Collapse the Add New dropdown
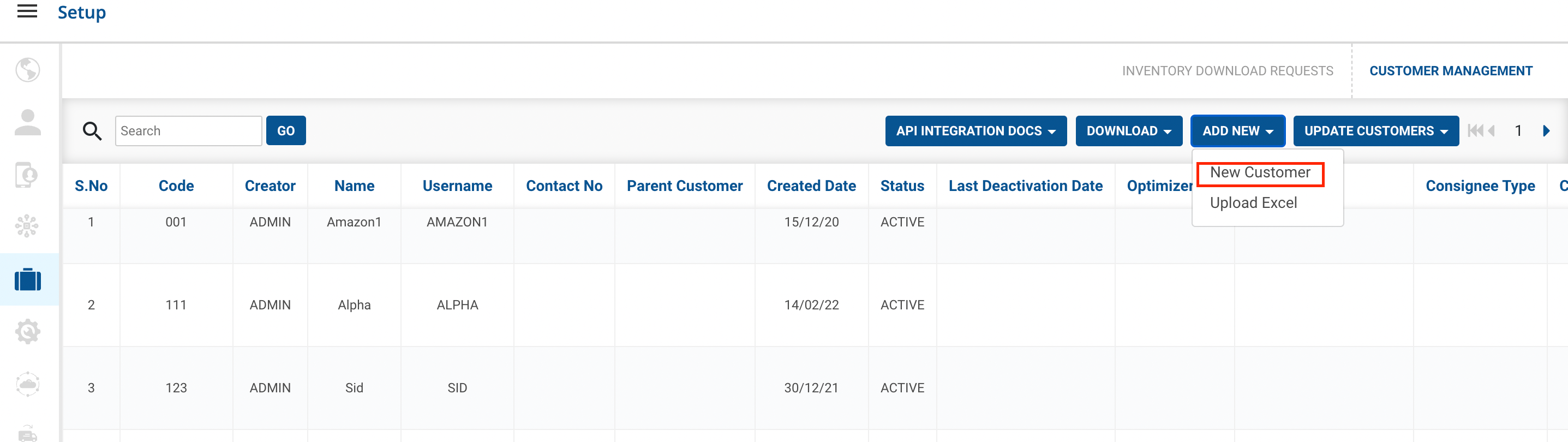The image size is (1568, 442). 1237,131
